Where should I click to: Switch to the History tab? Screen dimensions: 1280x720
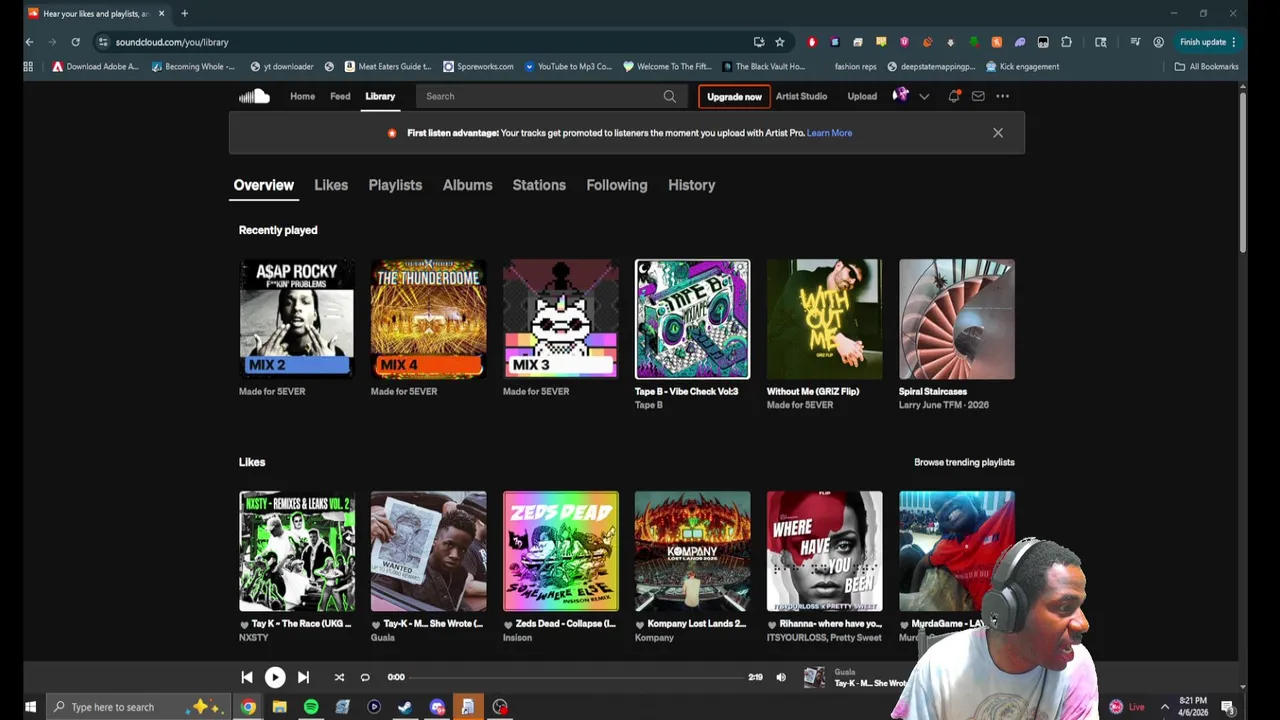pos(691,185)
